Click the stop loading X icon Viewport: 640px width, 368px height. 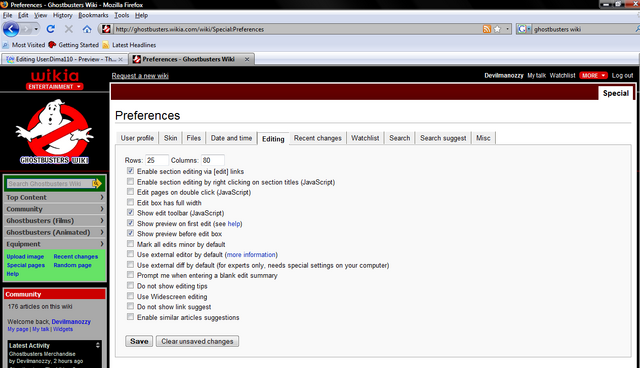pyautogui.click(x=69, y=29)
